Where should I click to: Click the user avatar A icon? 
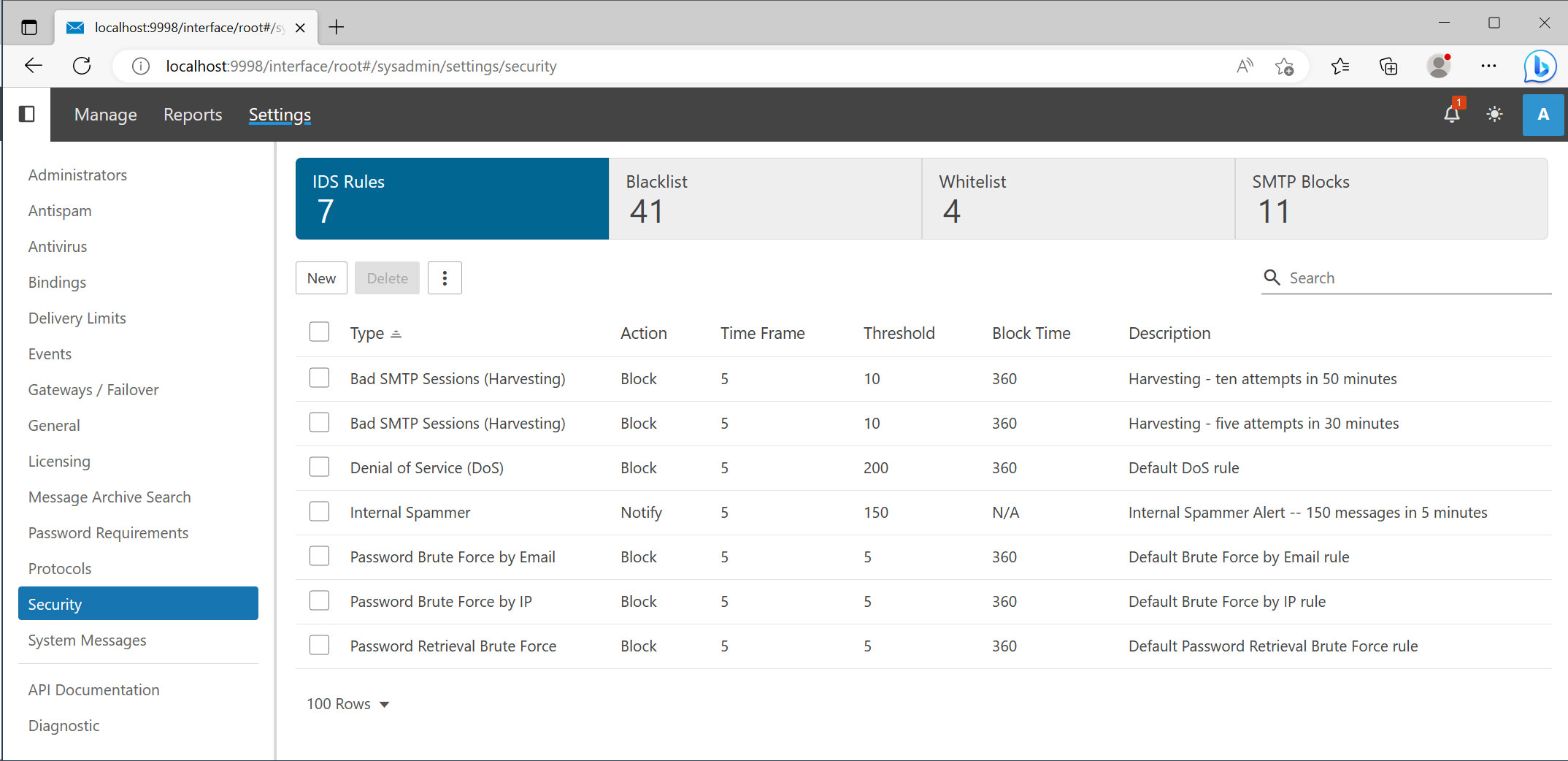(x=1542, y=115)
